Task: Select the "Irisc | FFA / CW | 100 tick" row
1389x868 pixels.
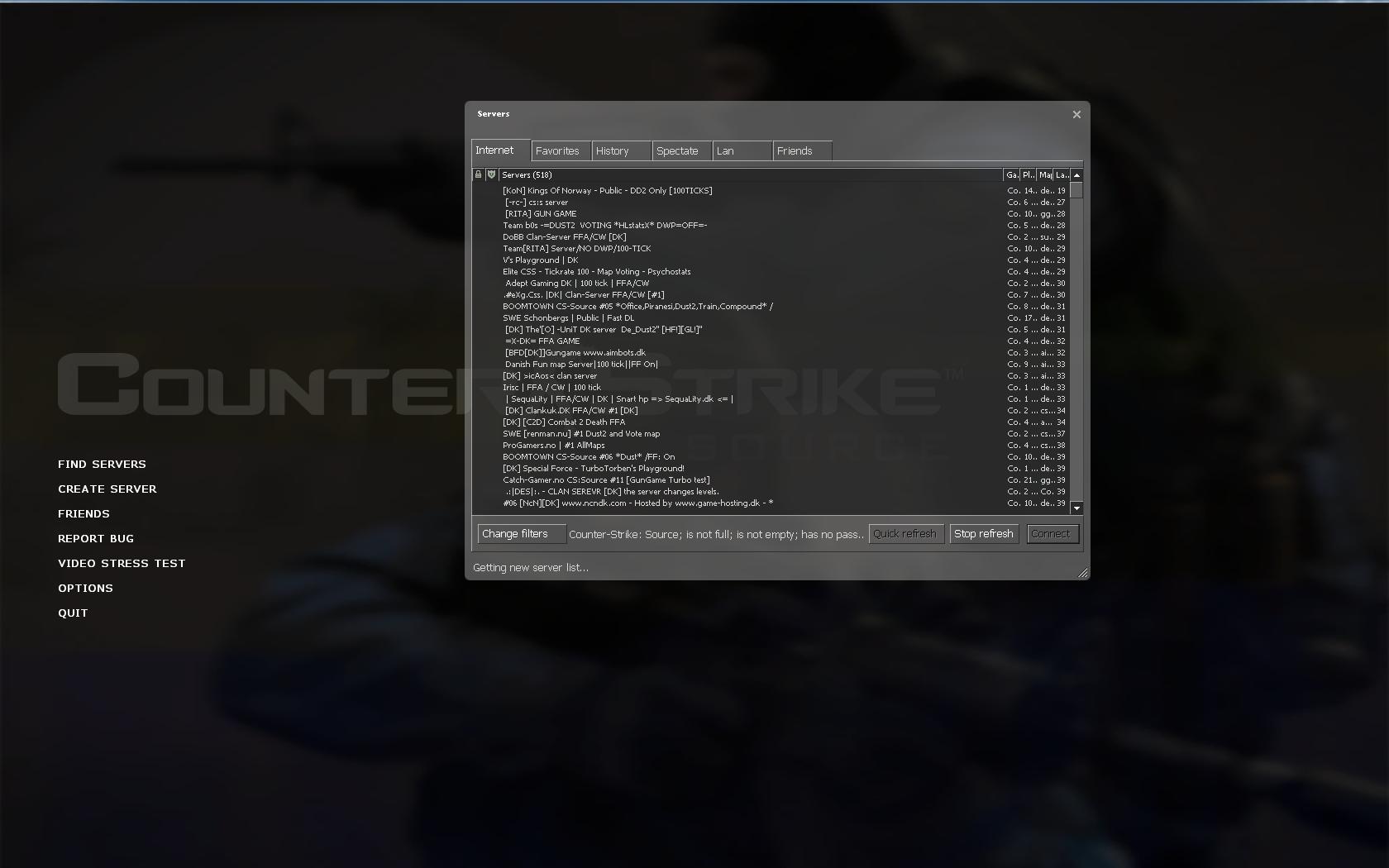Action: [x=771, y=388]
